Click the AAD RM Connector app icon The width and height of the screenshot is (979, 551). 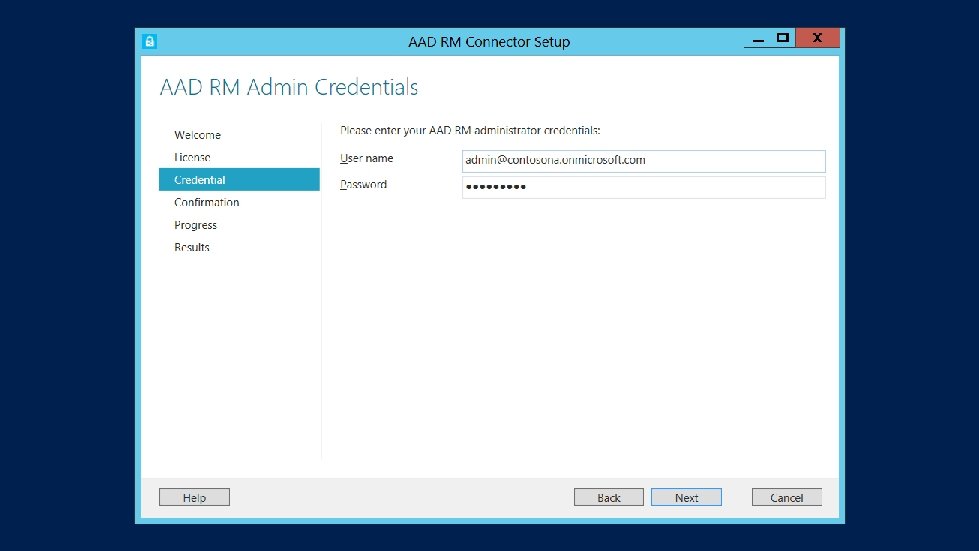(149, 41)
